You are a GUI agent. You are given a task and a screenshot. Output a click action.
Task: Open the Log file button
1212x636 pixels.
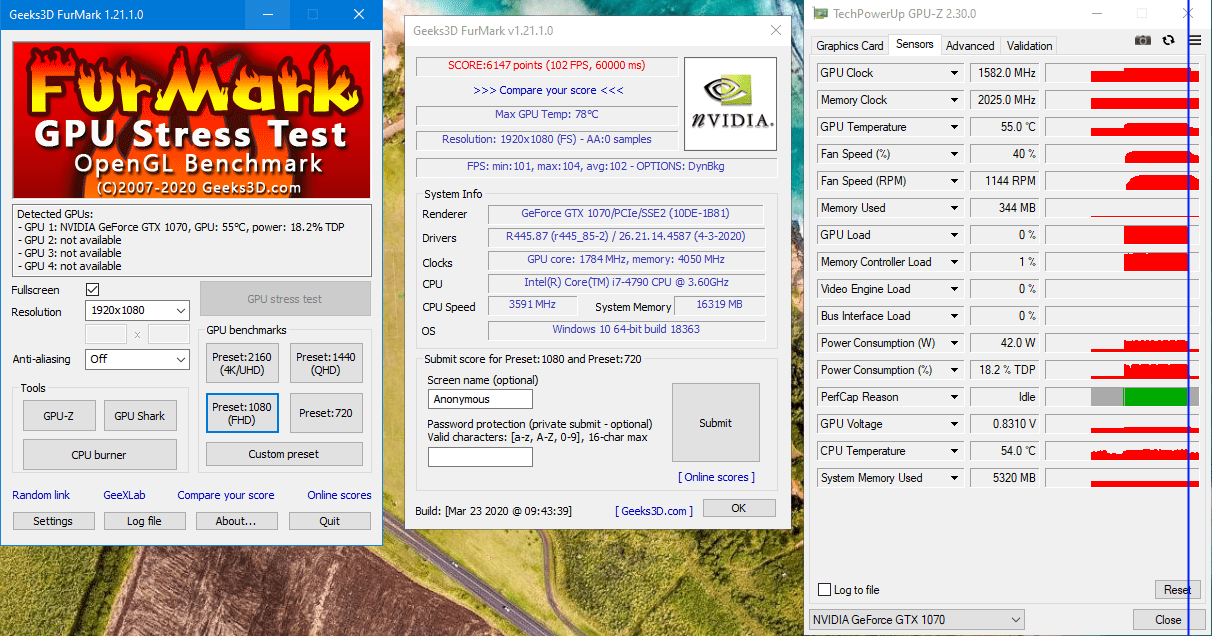point(144,521)
